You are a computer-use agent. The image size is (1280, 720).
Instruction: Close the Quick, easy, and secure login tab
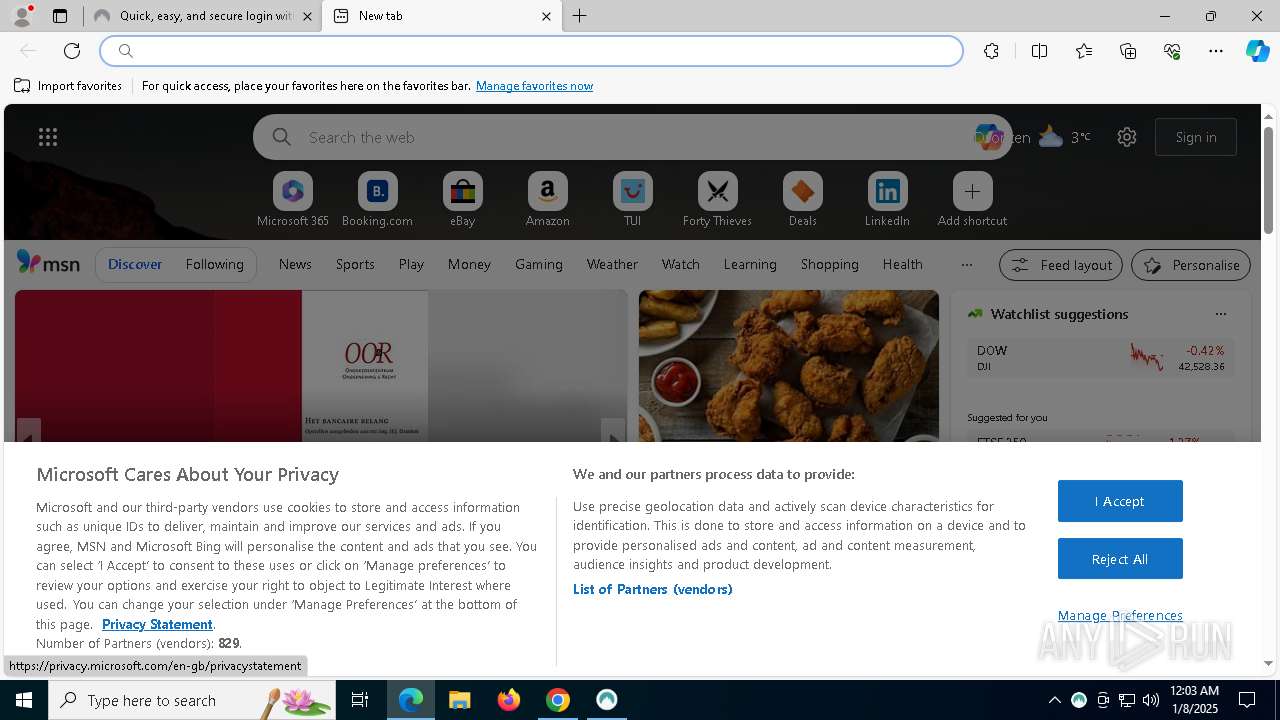click(307, 16)
